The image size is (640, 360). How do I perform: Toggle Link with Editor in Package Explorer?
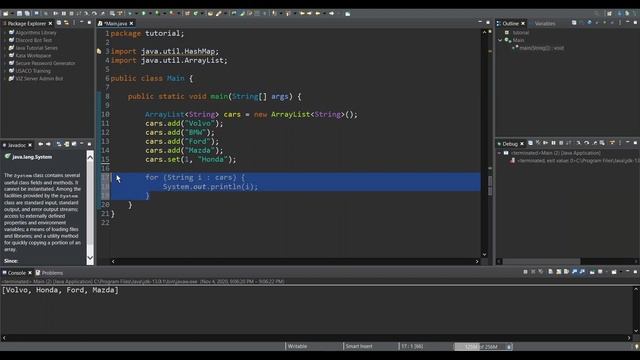[x=66, y=23]
